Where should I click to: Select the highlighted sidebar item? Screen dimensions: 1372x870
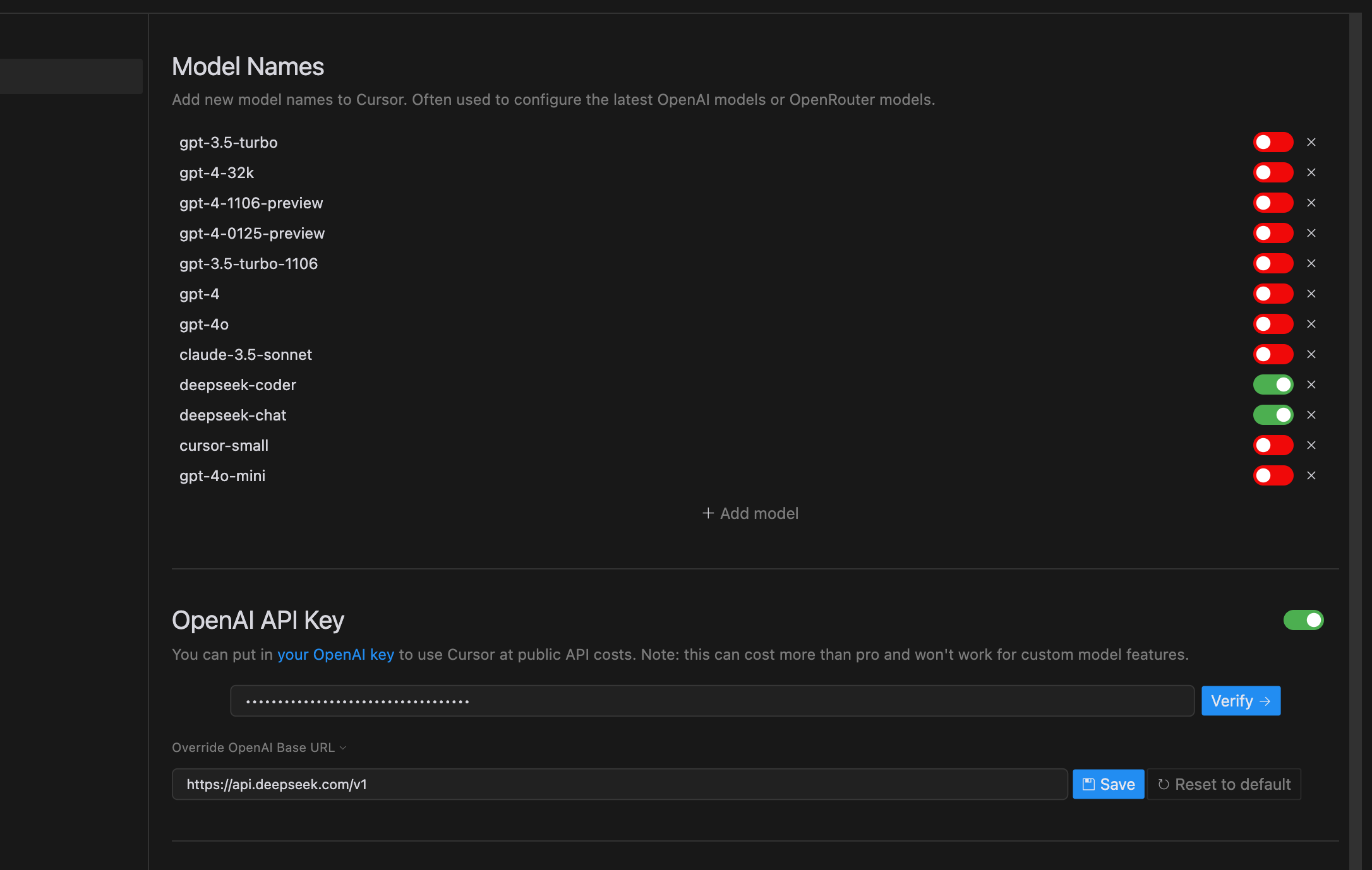click(71, 76)
